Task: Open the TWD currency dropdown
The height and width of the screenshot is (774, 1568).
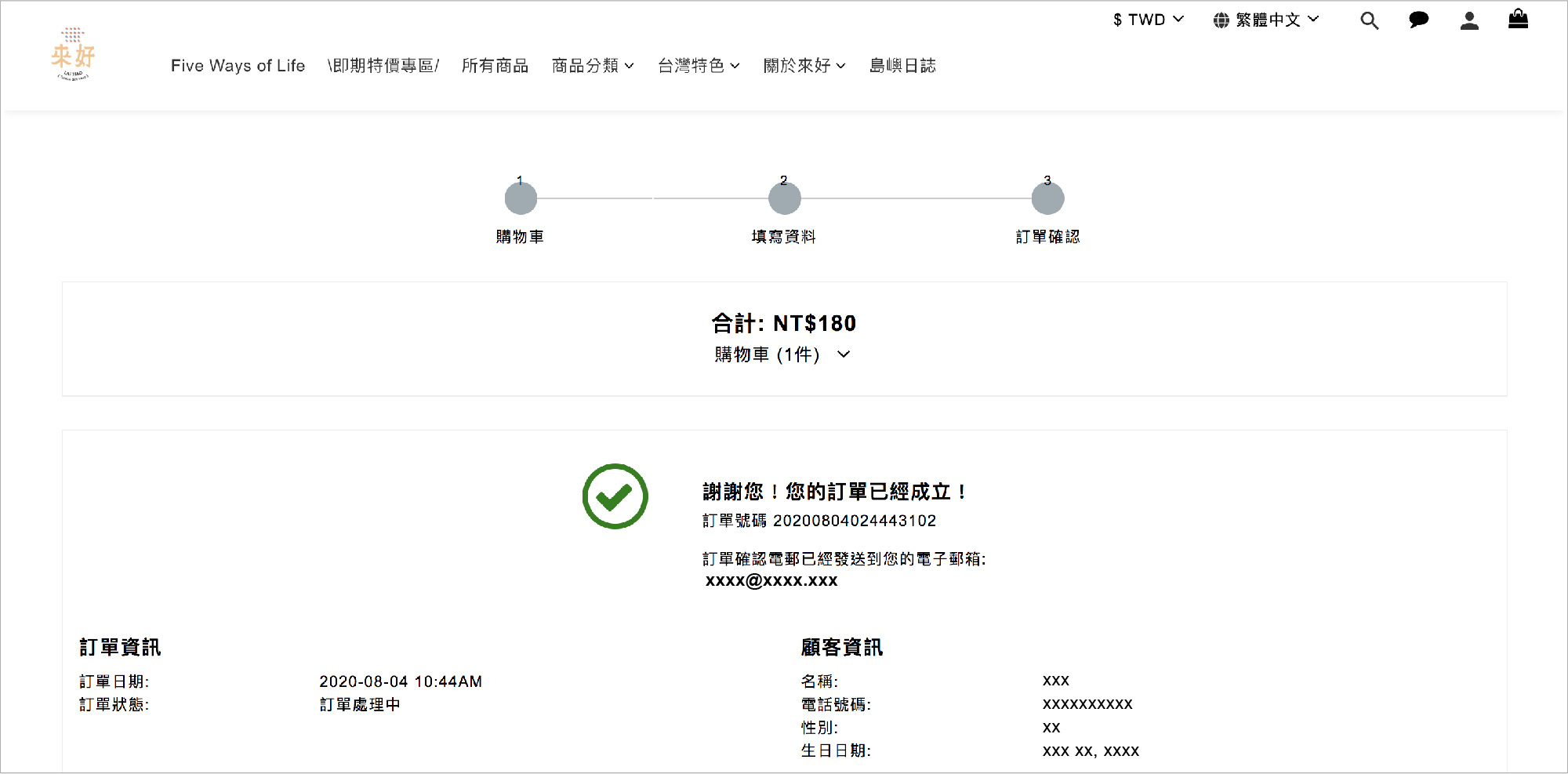Action: click(1149, 20)
